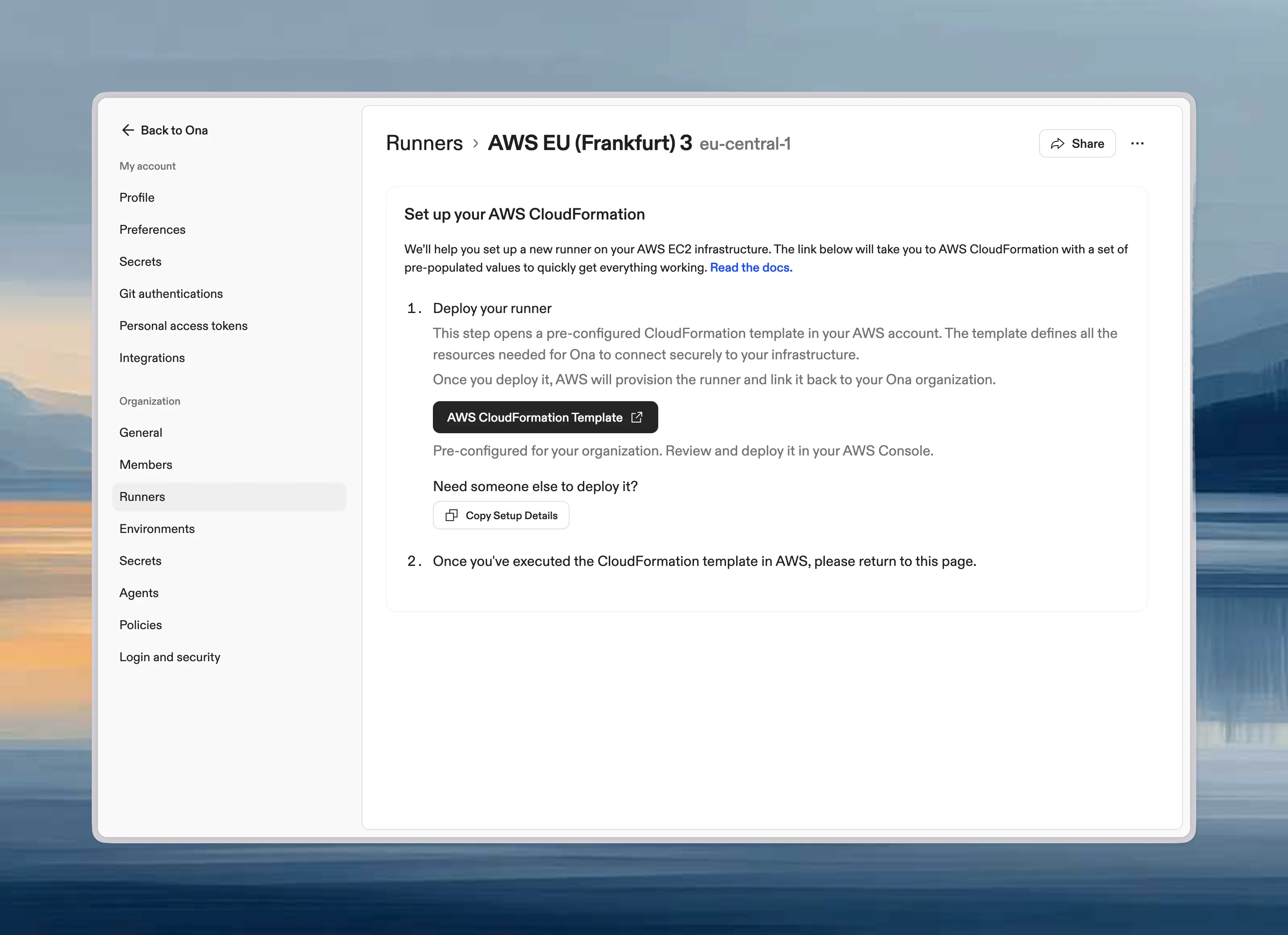Click the eu-central-1 region label
1288x935 pixels.
[x=745, y=144]
